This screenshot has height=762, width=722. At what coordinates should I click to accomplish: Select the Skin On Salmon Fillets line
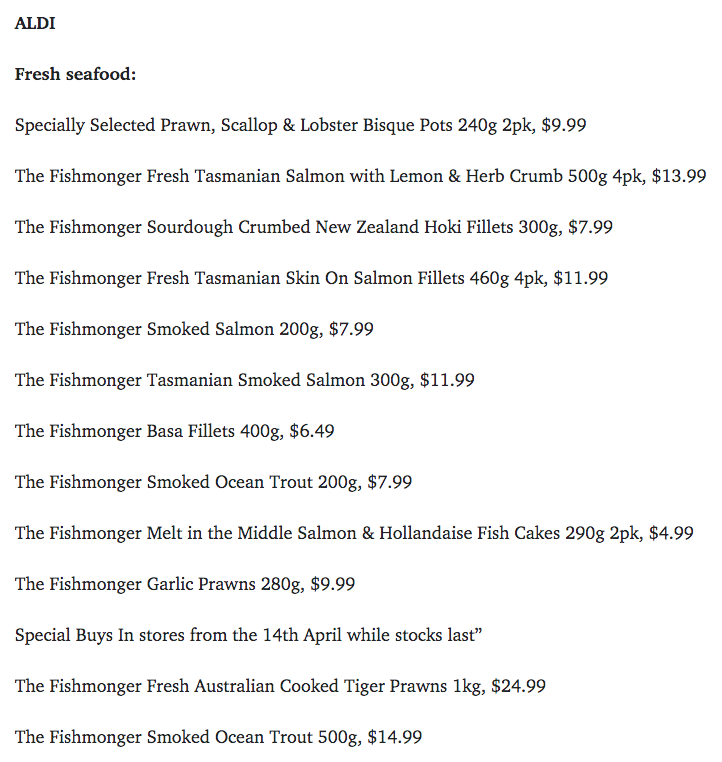click(x=311, y=278)
